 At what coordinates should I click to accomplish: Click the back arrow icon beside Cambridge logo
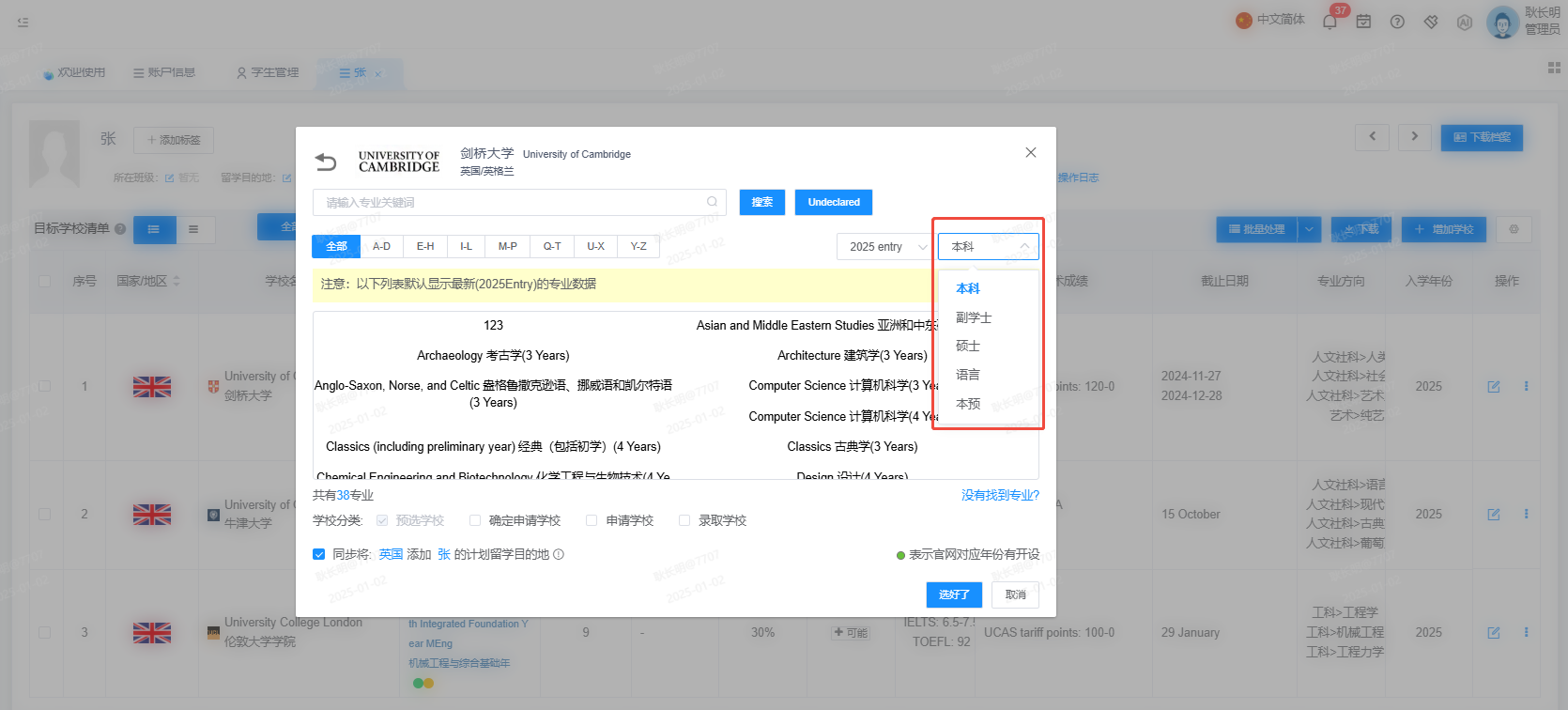pos(326,162)
